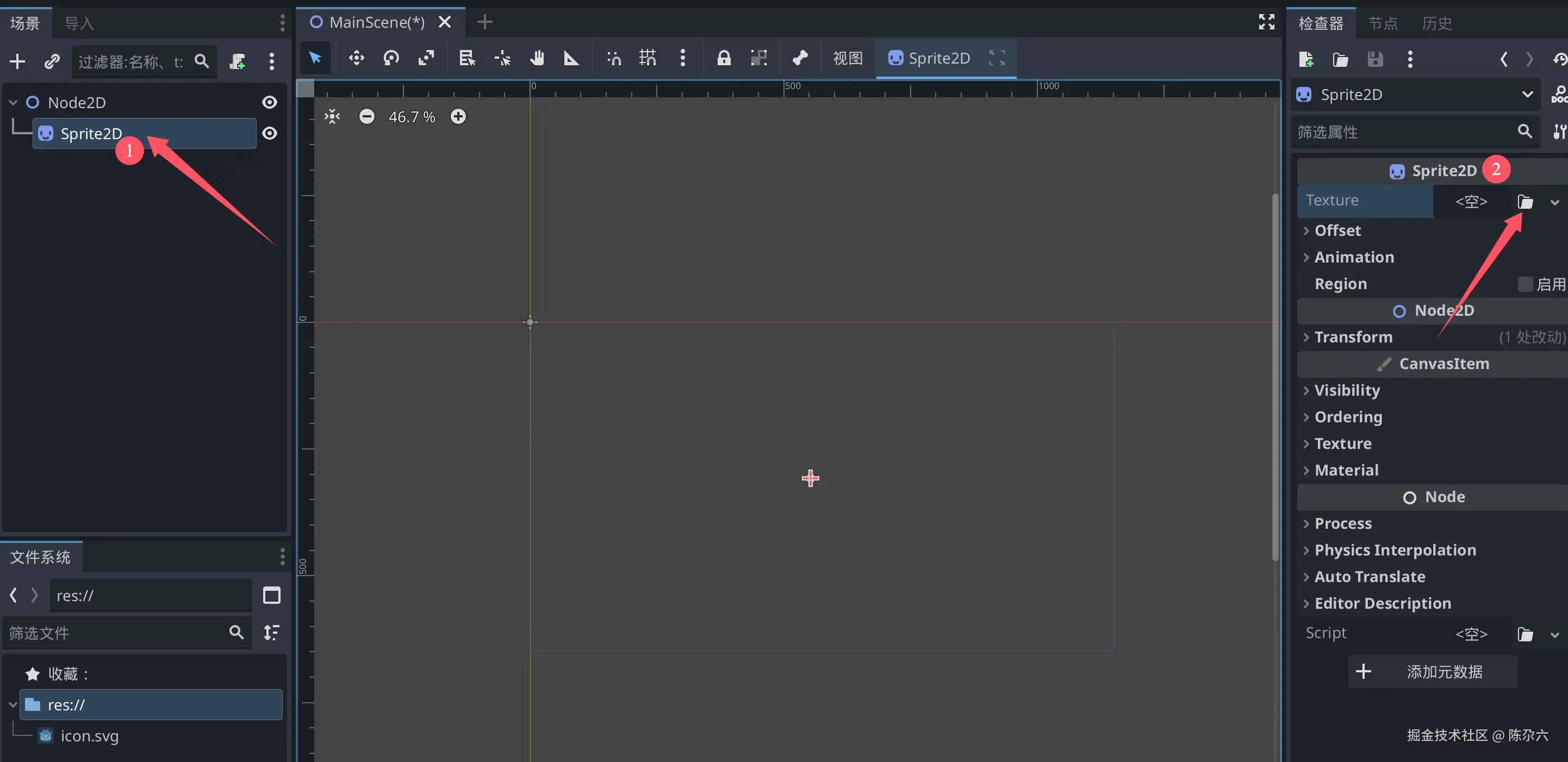Viewport: 1568px width, 762px height.
Task: Enable the Region checkbox
Action: pos(1524,284)
